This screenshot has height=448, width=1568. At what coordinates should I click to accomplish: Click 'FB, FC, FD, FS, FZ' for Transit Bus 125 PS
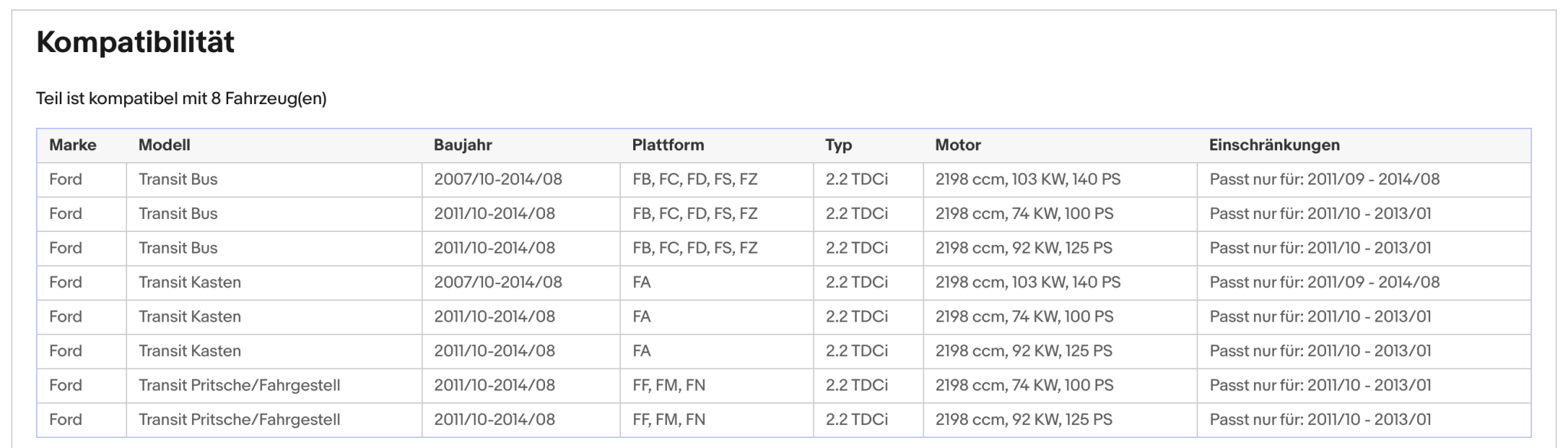[x=694, y=248]
